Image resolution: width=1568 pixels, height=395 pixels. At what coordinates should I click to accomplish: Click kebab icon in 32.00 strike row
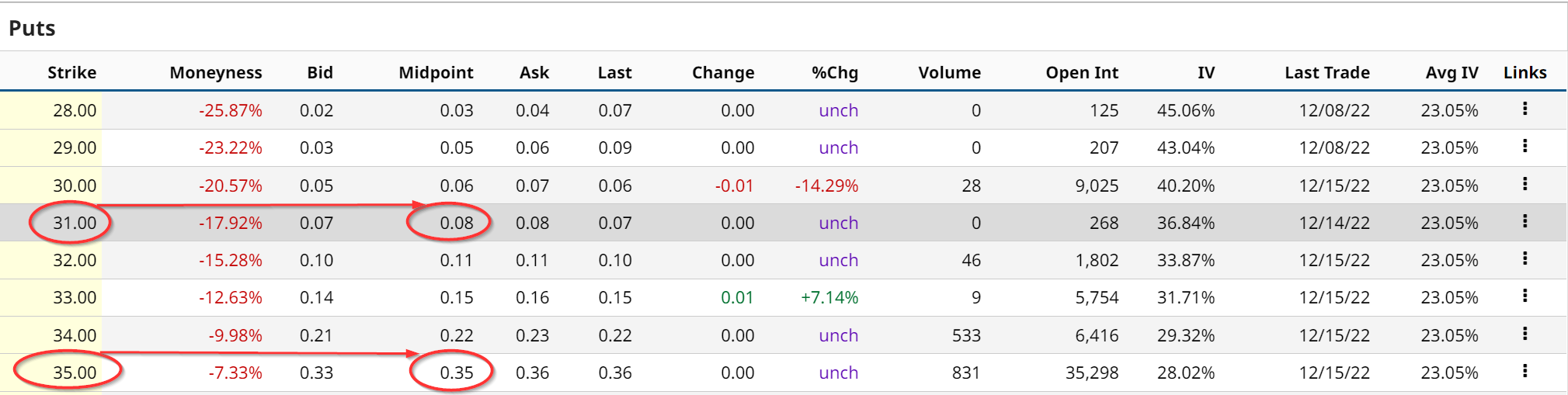pos(1525,259)
